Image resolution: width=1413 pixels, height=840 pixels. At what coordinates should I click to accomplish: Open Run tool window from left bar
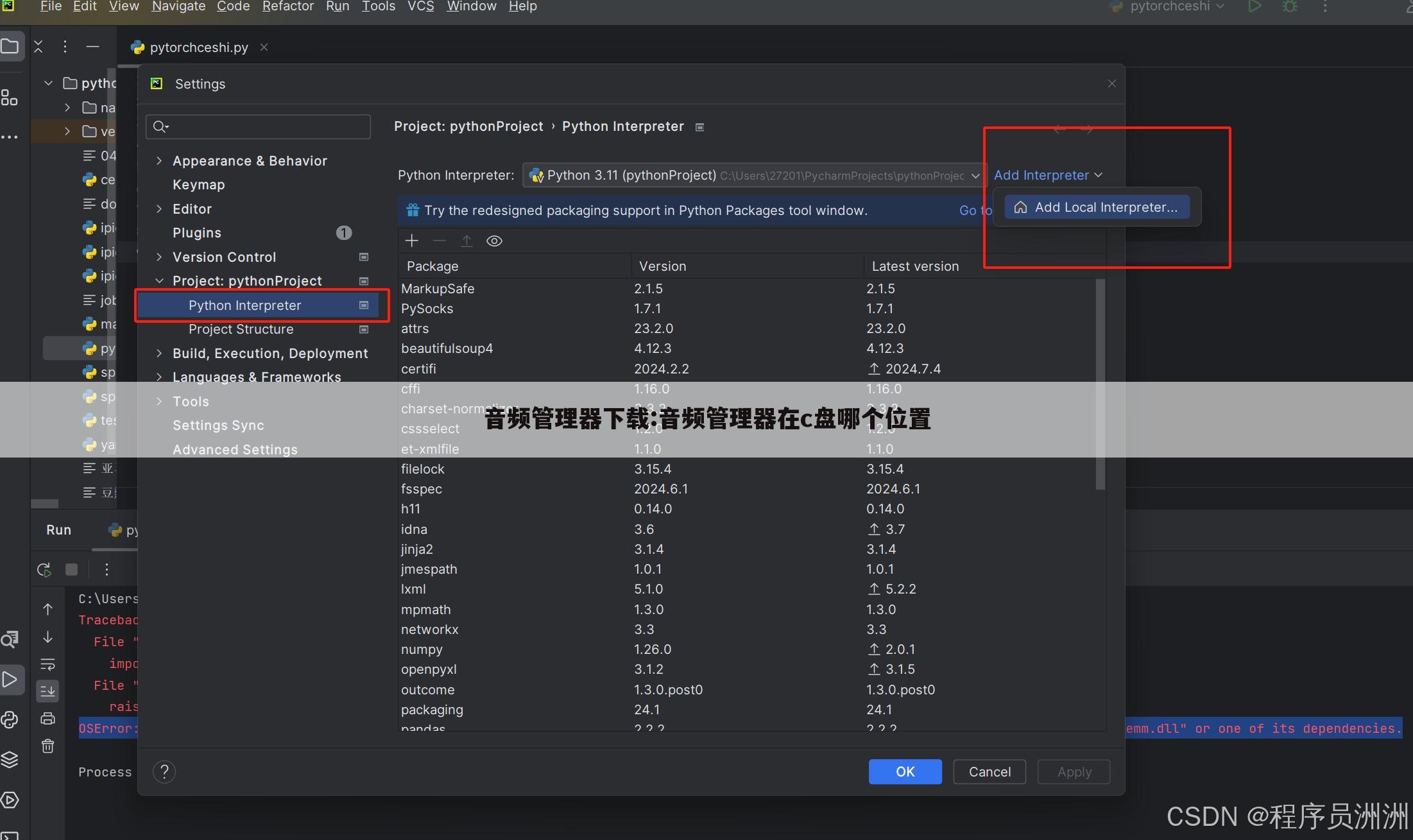click(10, 679)
